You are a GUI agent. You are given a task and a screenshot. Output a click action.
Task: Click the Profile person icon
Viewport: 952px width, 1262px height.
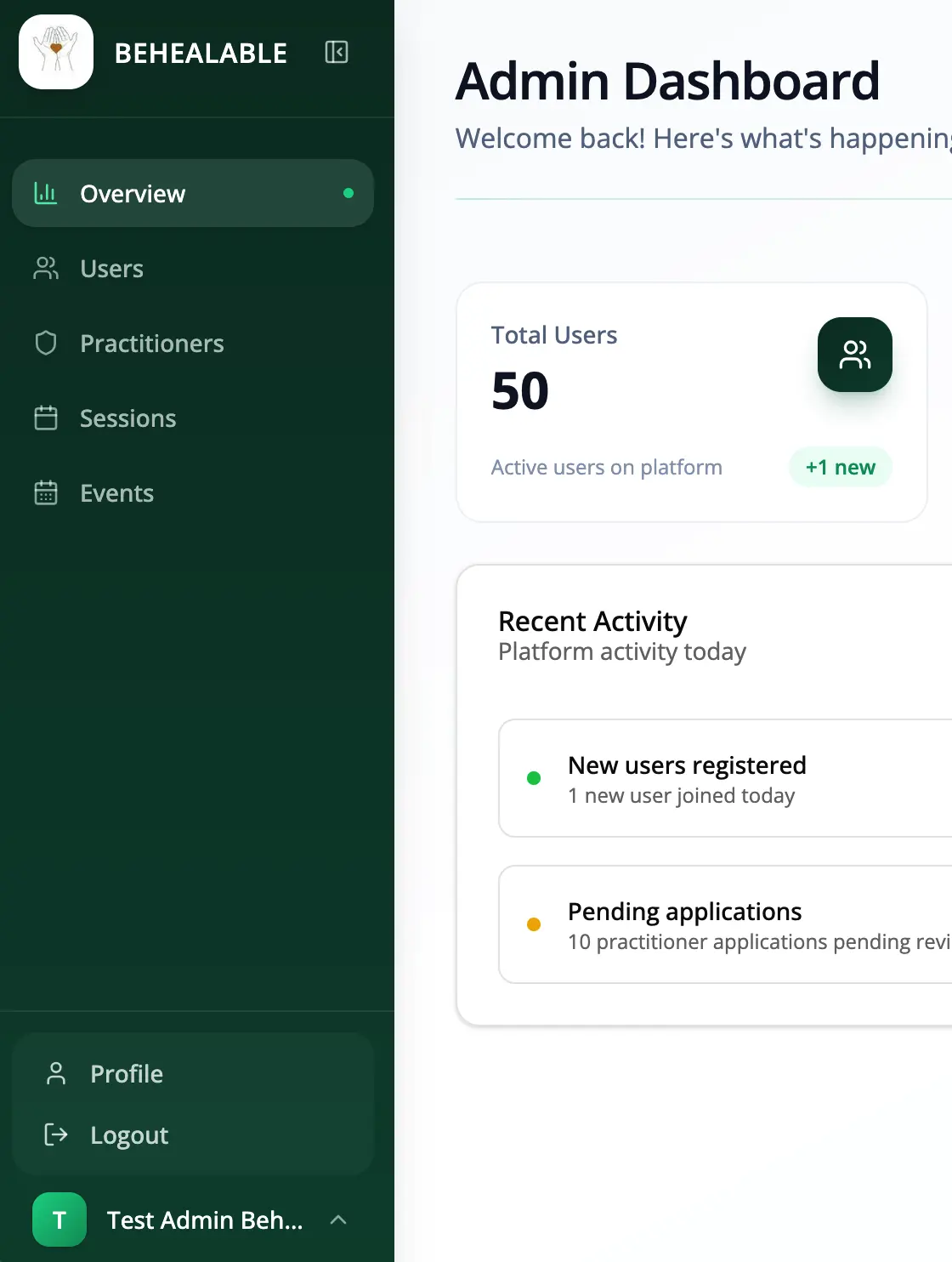(56, 1074)
